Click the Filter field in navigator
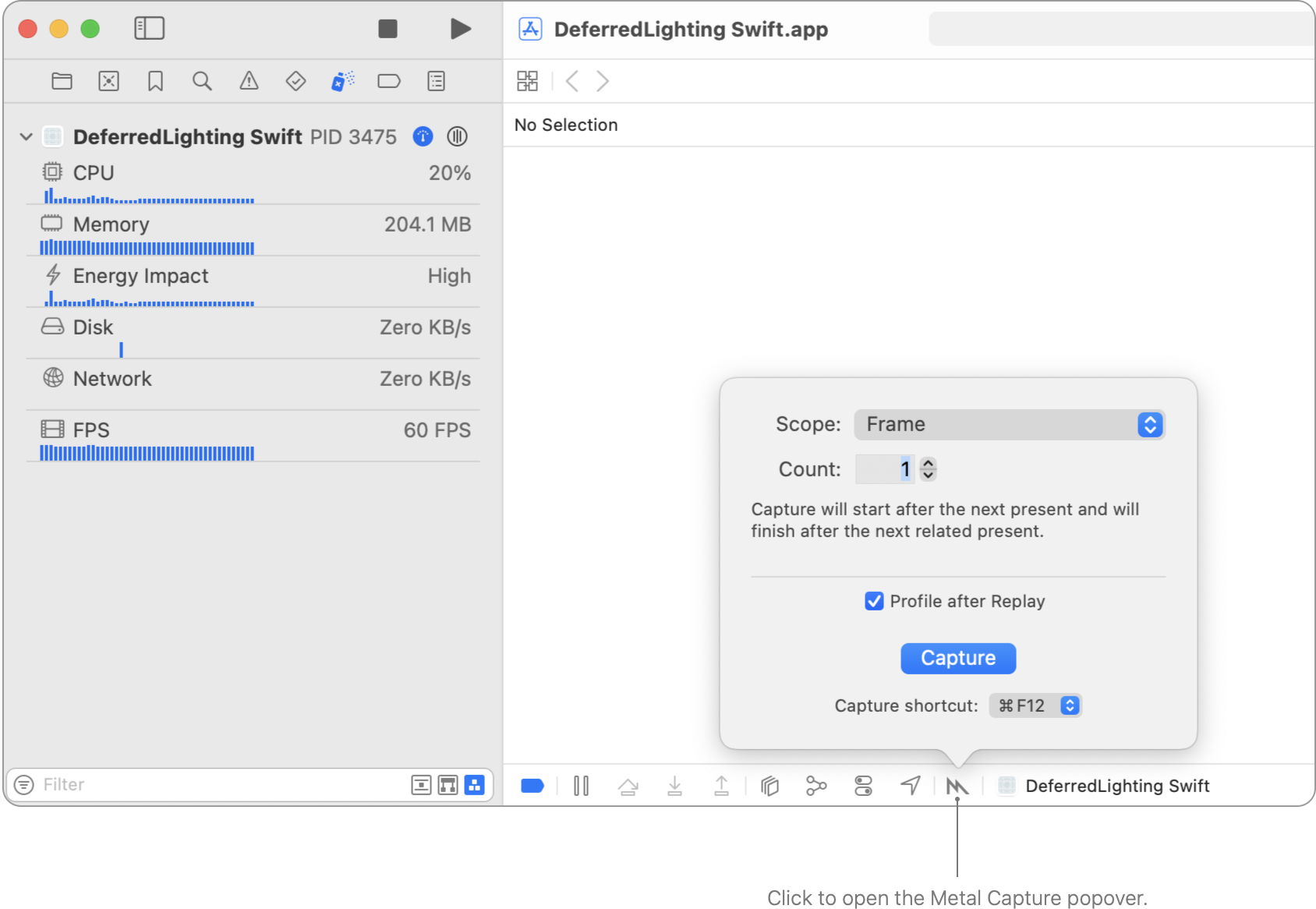This screenshot has width=1316, height=909. click(x=218, y=784)
